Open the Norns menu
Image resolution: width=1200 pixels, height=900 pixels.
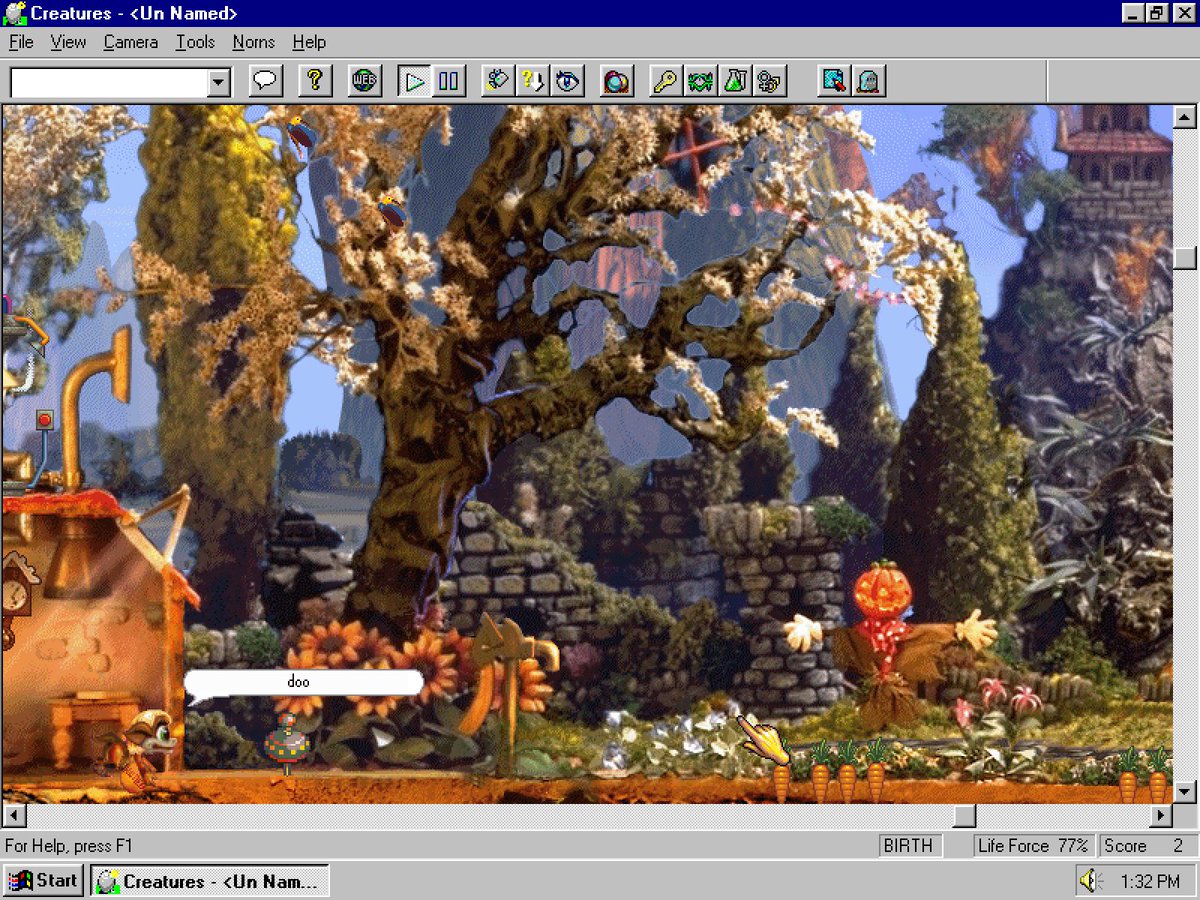point(253,42)
